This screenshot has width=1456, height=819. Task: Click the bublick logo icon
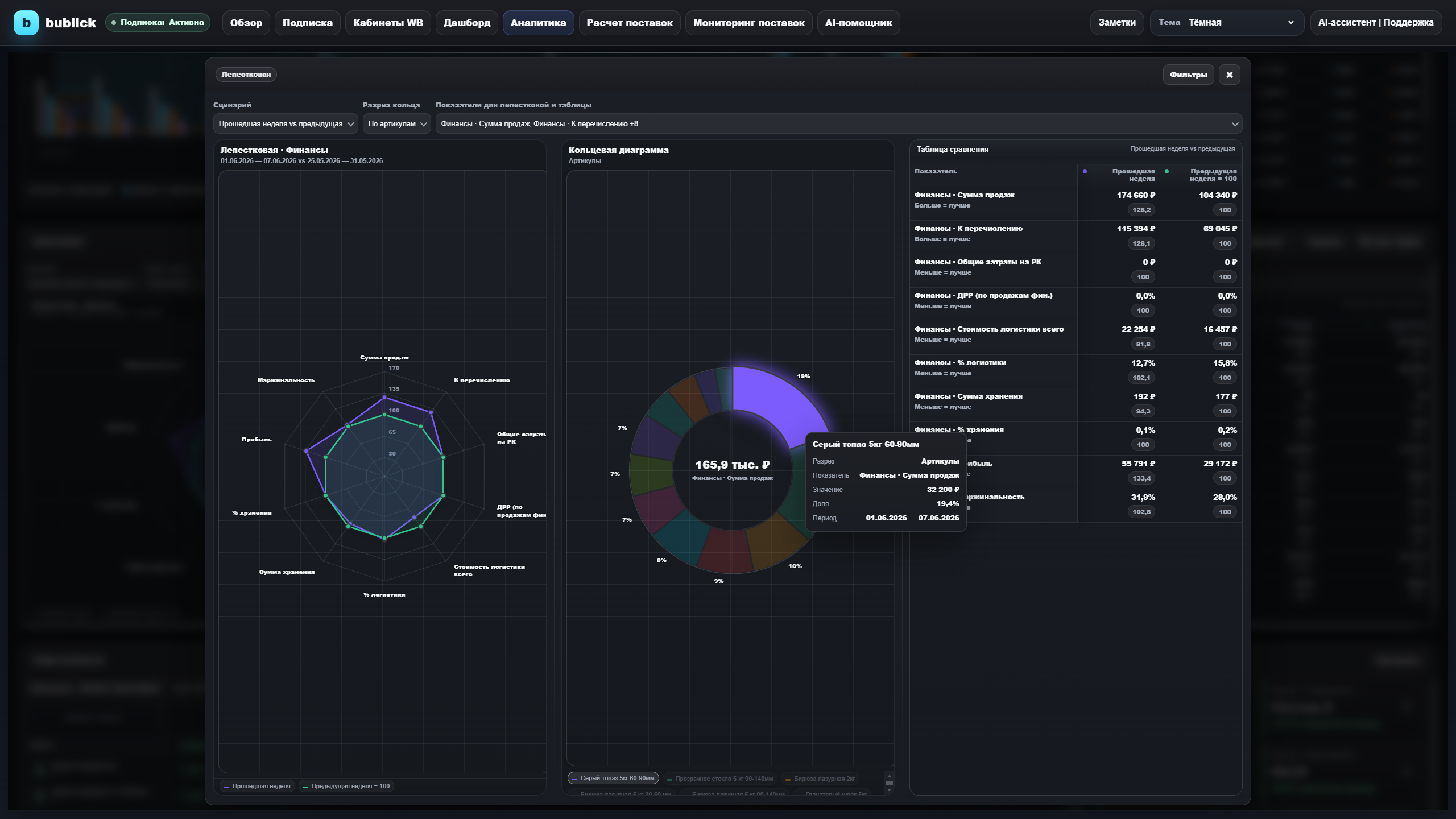point(26,23)
